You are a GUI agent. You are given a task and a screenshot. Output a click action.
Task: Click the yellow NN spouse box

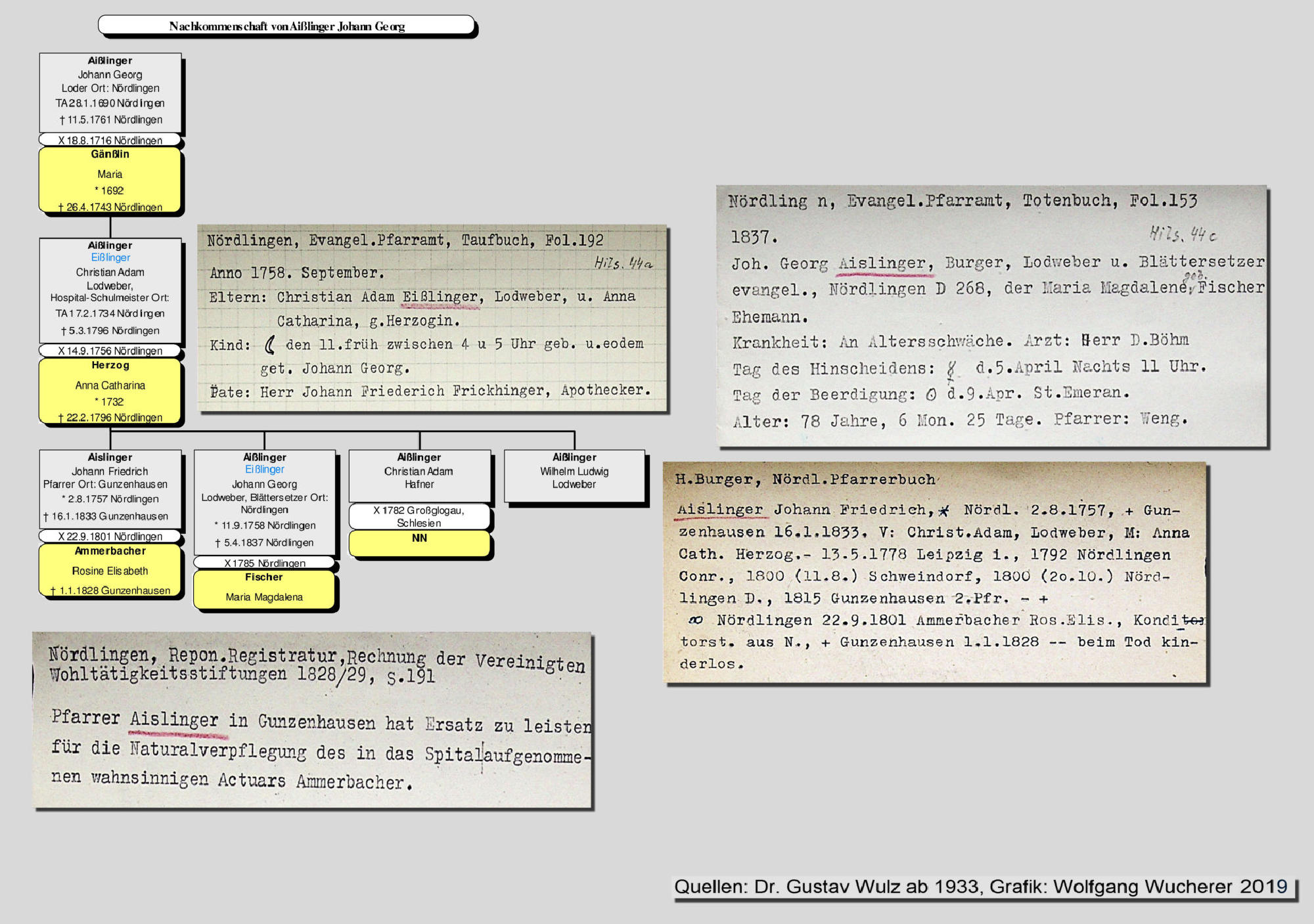coord(419,542)
